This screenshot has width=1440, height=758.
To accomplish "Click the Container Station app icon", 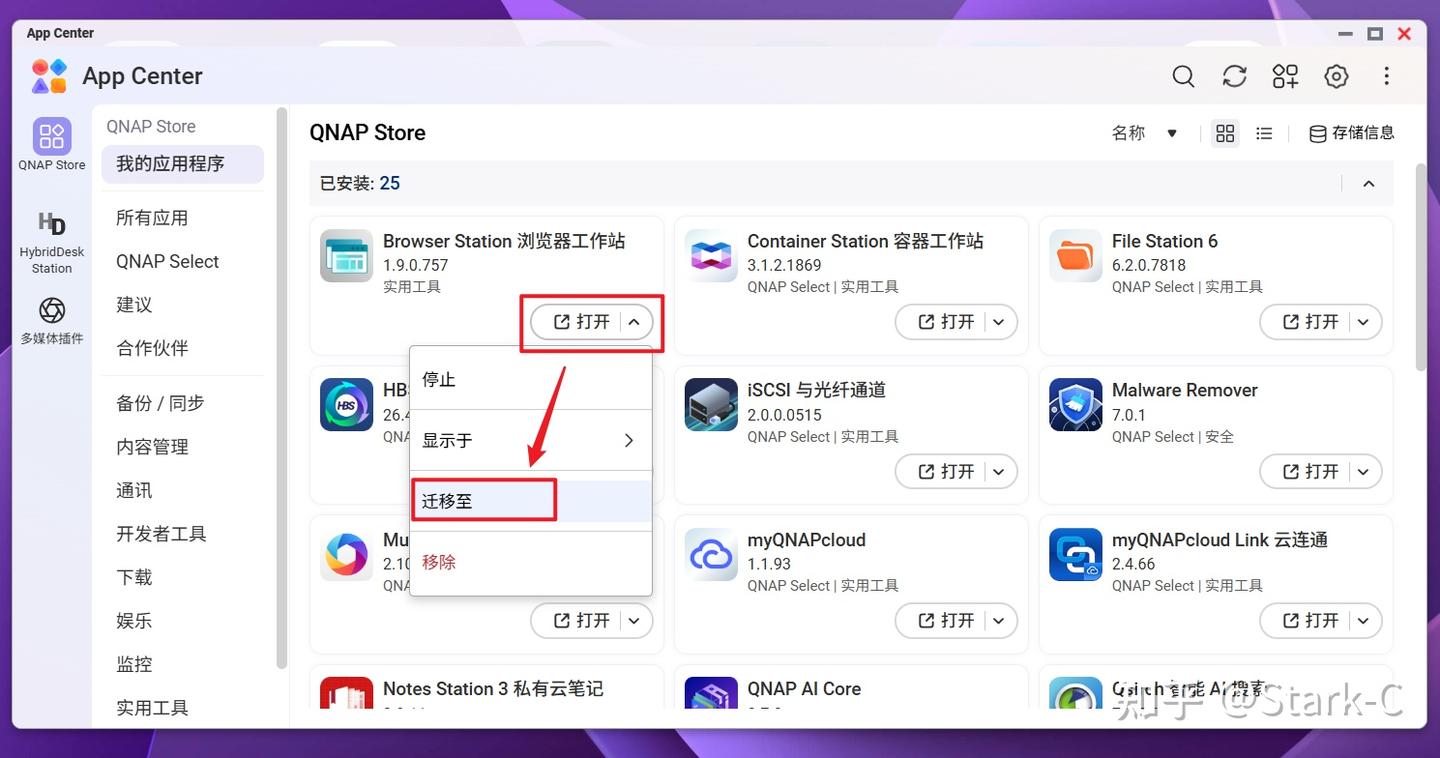I will [x=711, y=256].
